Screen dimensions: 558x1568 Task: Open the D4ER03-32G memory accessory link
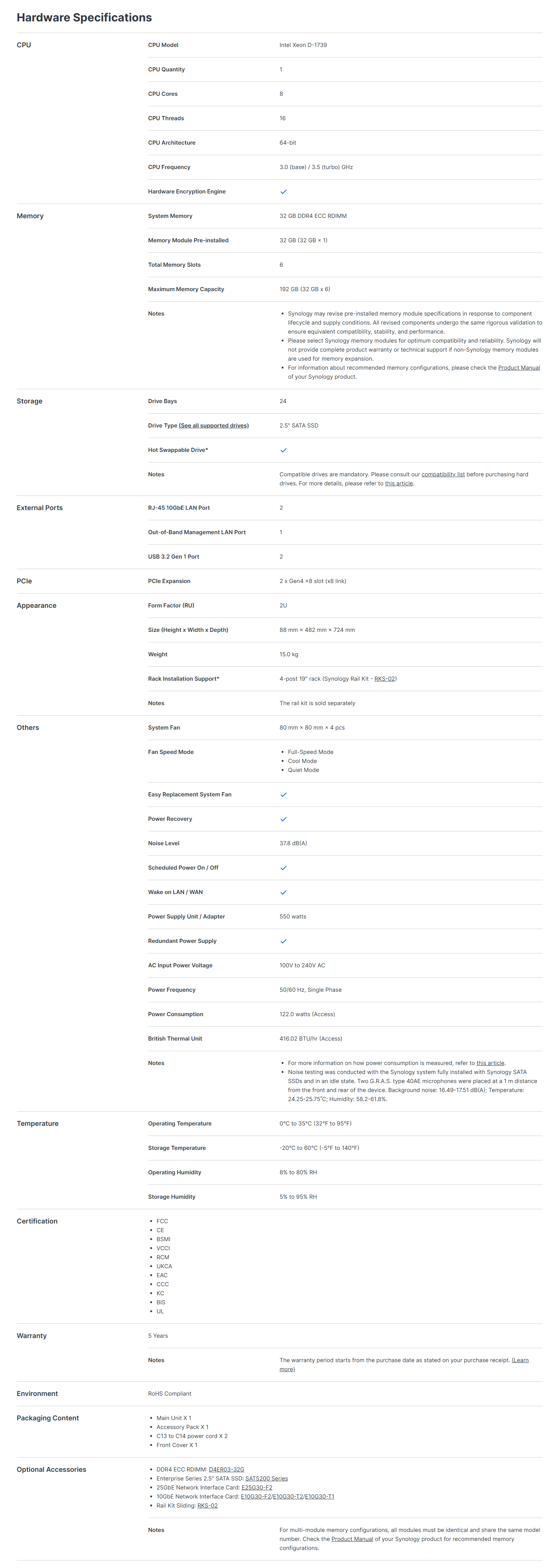[226, 1470]
